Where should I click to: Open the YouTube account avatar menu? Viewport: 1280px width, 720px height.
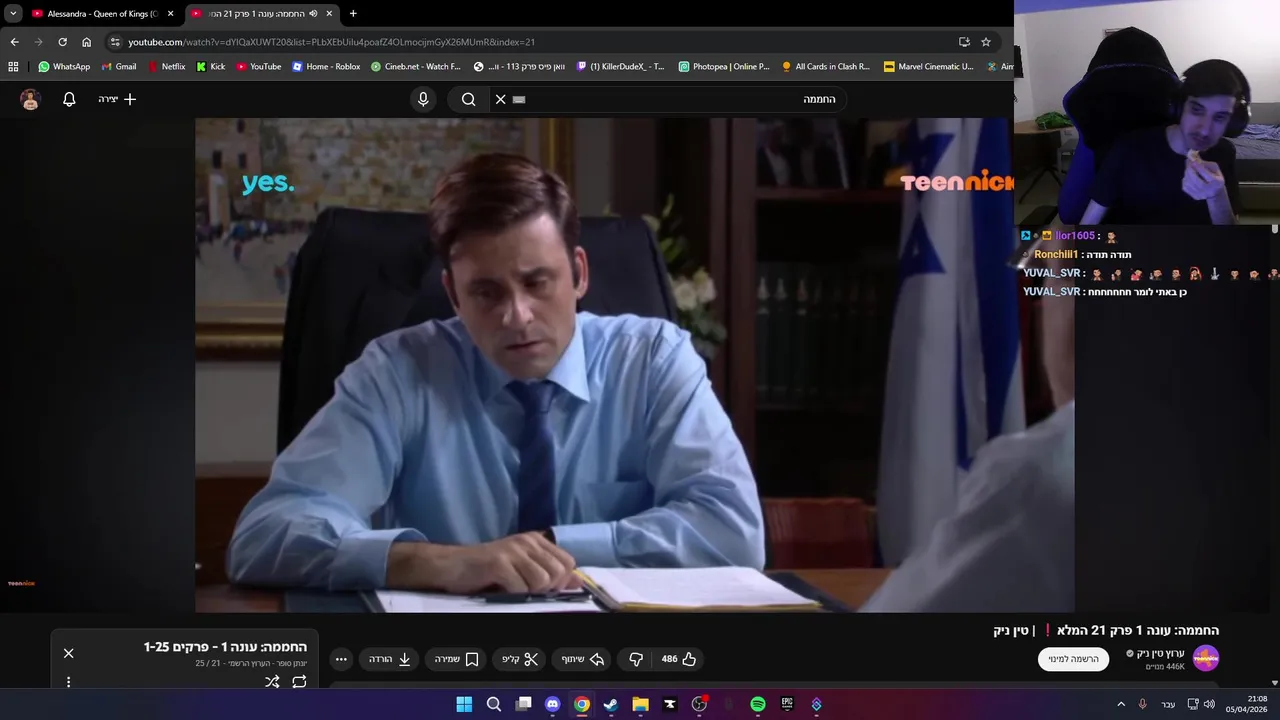pyautogui.click(x=30, y=99)
